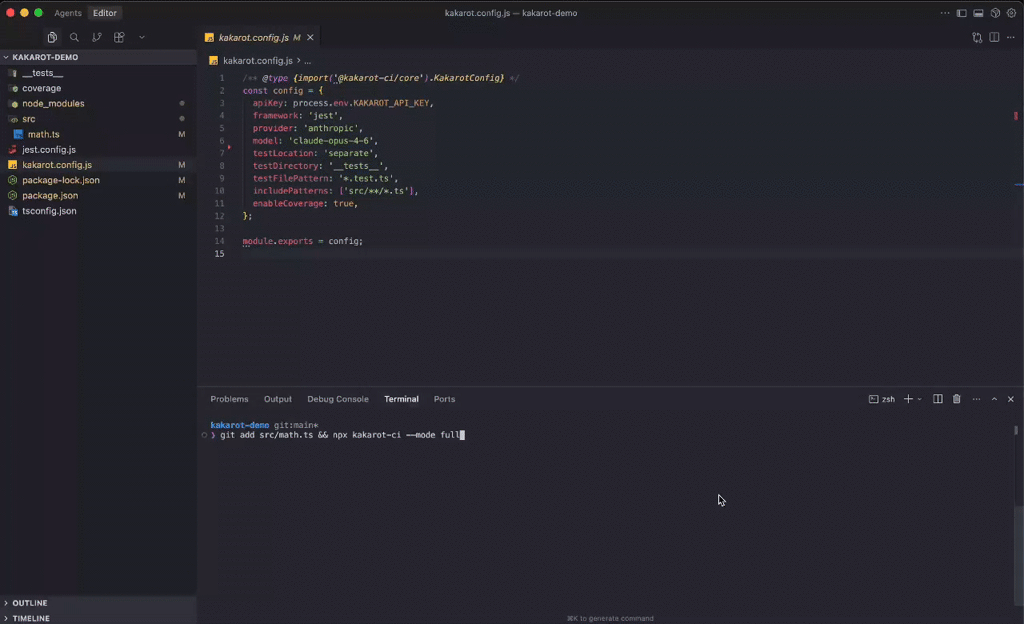Click the Explorer files icon
The height and width of the screenshot is (624, 1024).
52,37
